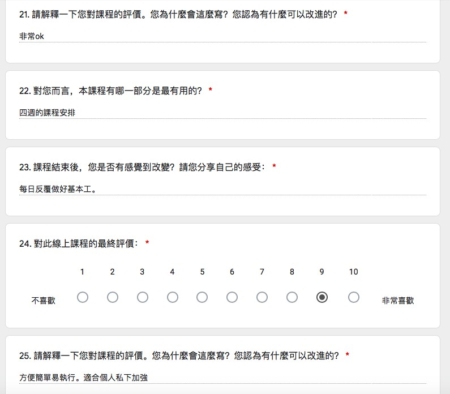Screen dimensions: 450x394
Task: Click the answer field with 方便簡單易執行
Action: click(x=222, y=377)
